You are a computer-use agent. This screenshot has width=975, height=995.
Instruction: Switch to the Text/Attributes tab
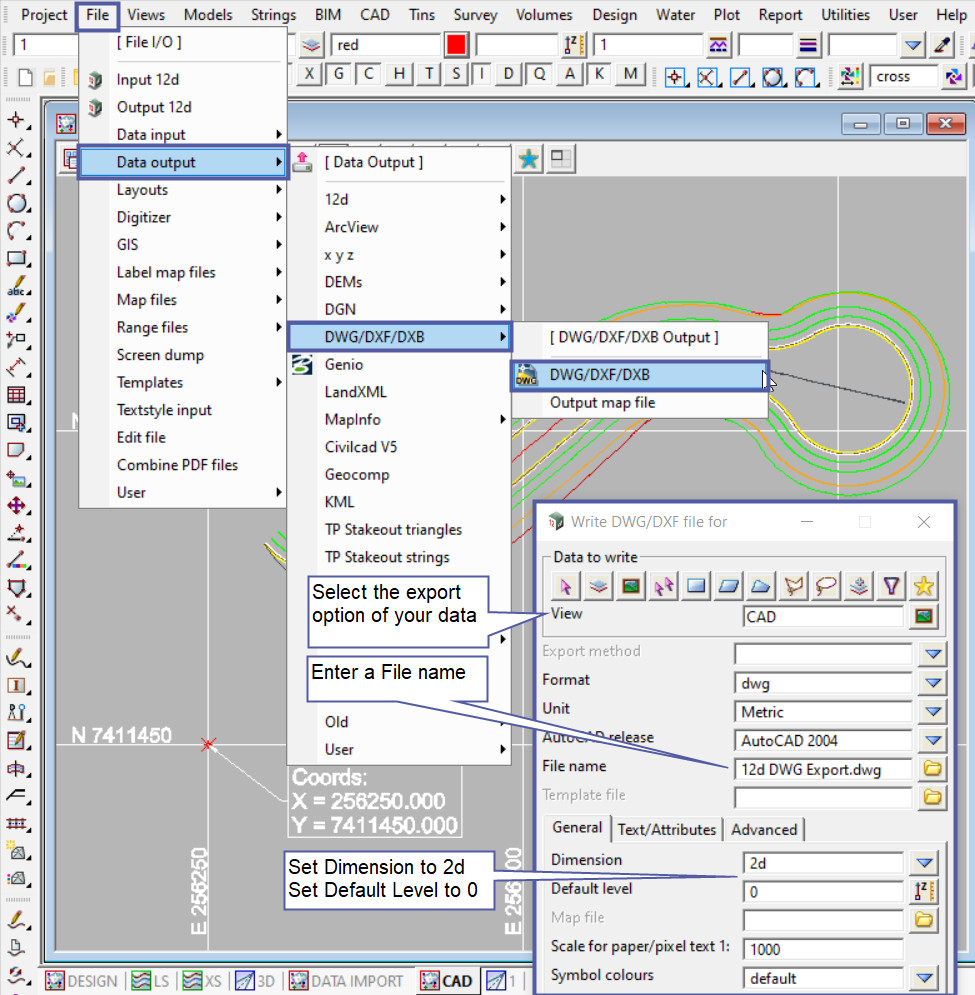(666, 829)
